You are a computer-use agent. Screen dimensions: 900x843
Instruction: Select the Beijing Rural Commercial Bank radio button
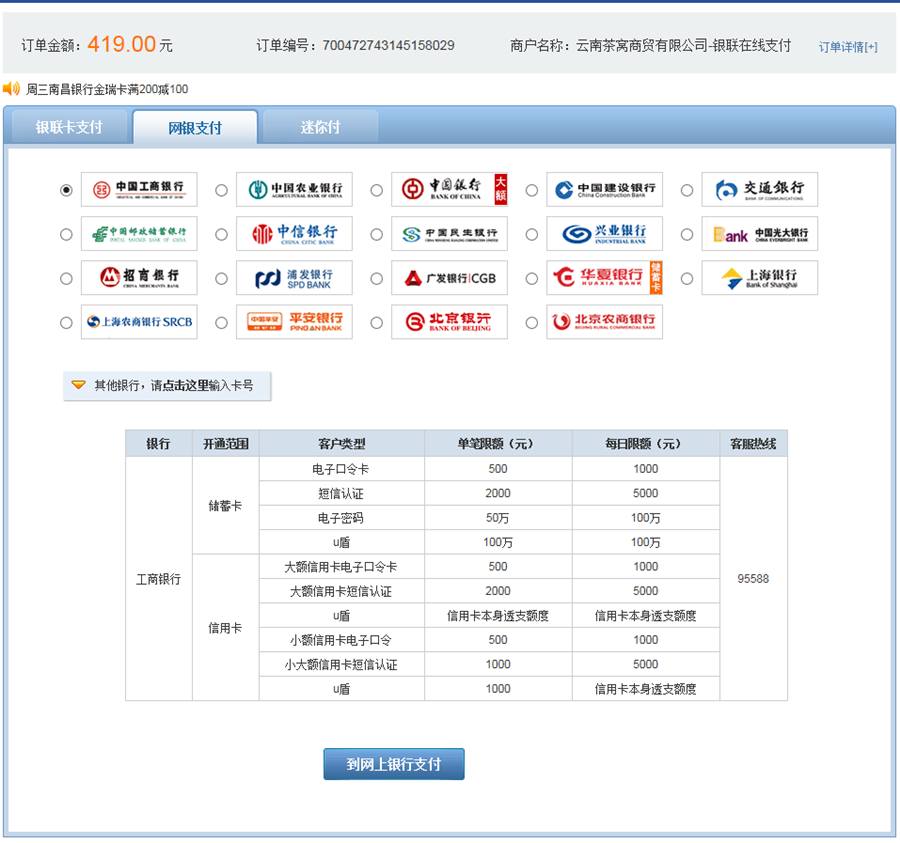(x=532, y=322)
